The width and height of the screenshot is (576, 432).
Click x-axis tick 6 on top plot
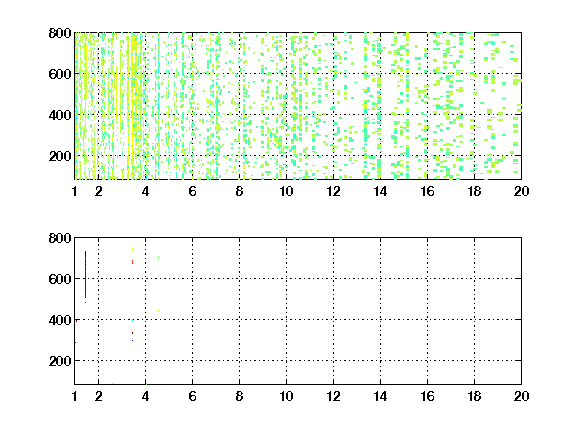[192, 191]
